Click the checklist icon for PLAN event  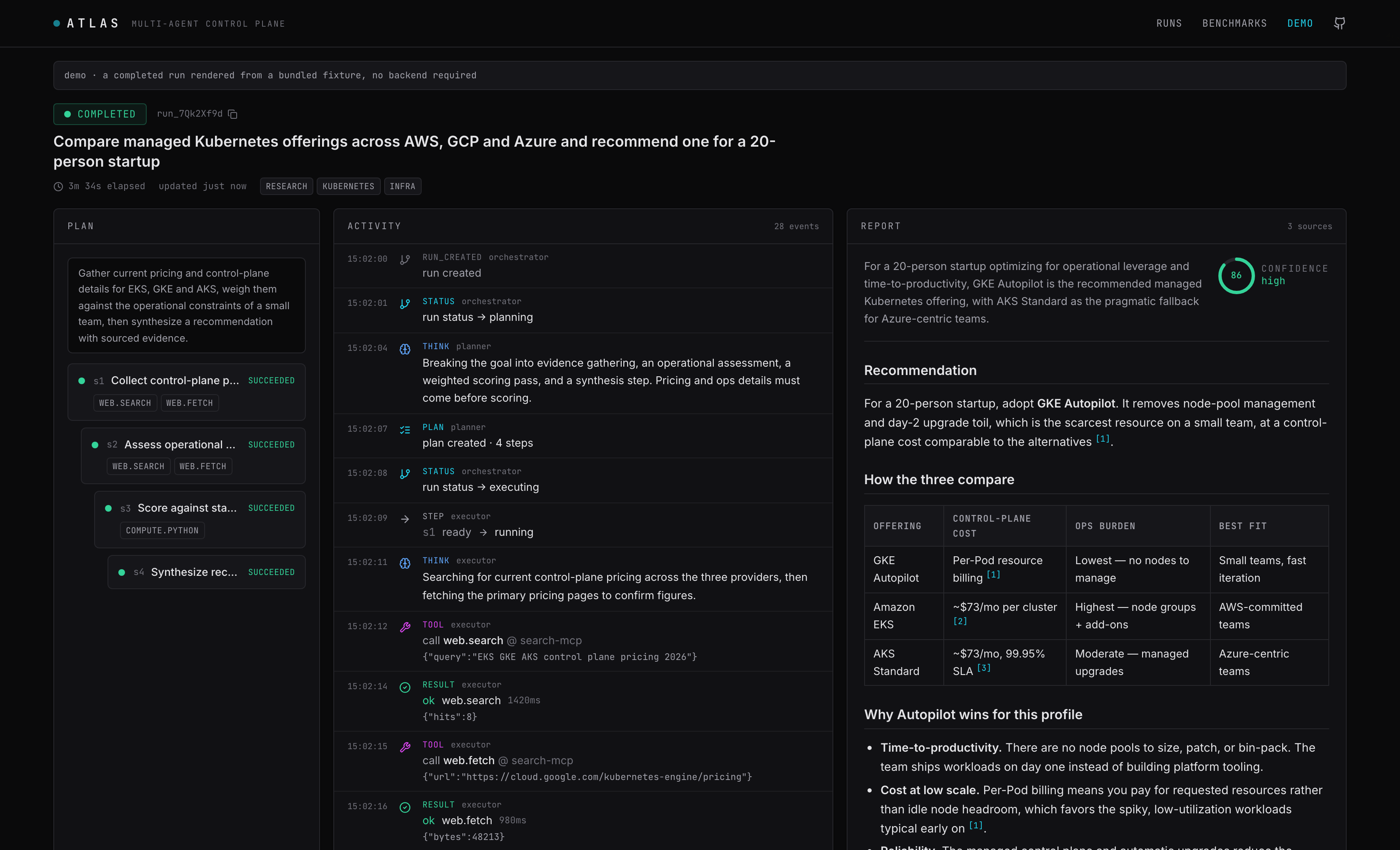405,430
